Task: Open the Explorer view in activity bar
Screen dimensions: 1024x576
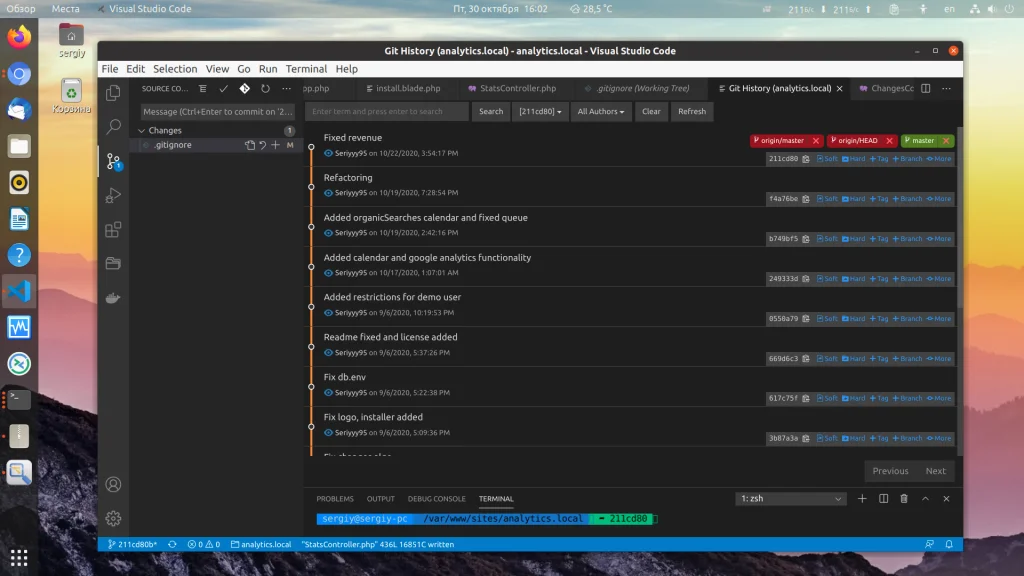Action: (x=113, y=93)
